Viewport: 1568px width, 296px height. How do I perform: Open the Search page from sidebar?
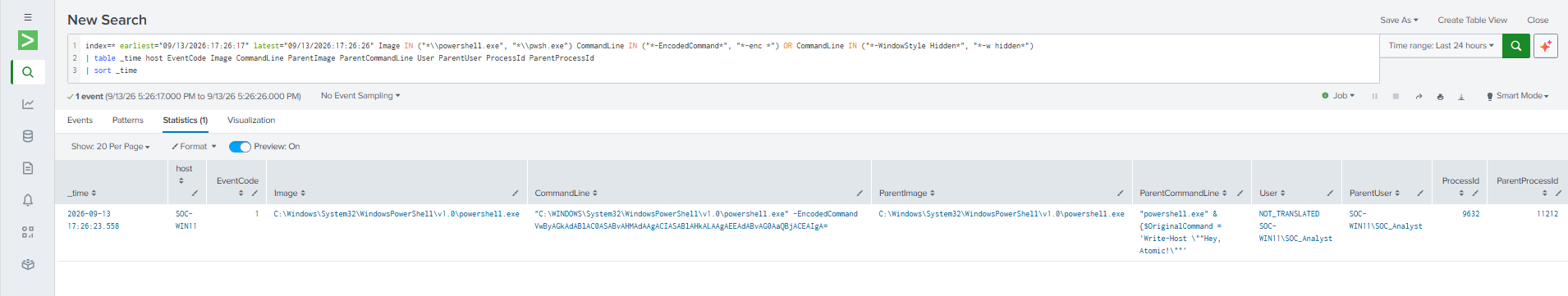[x=28, y=72]
